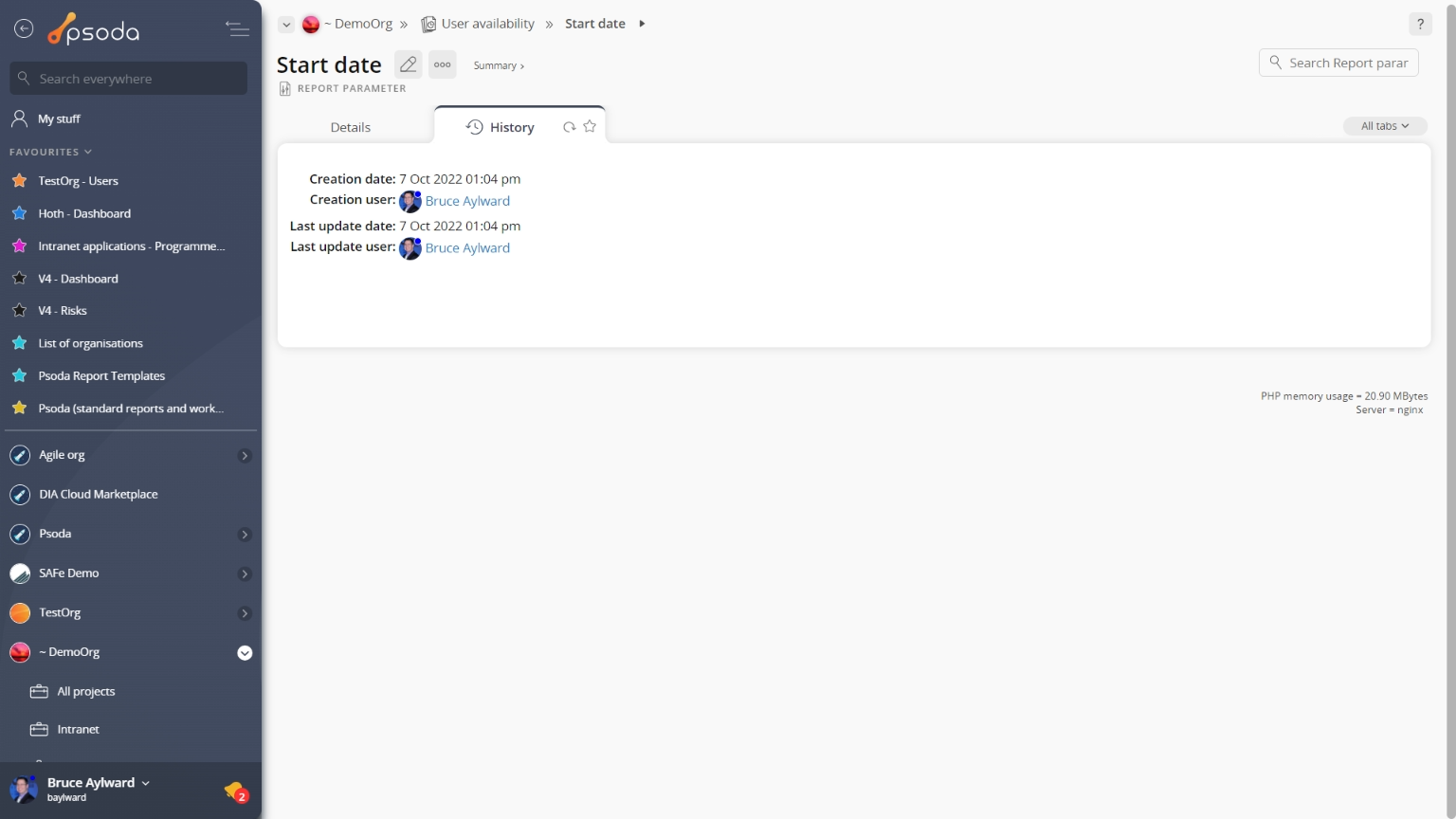1456x819 pixels.
Task: Open the Psoda logo home link
Action: (94, 30)
